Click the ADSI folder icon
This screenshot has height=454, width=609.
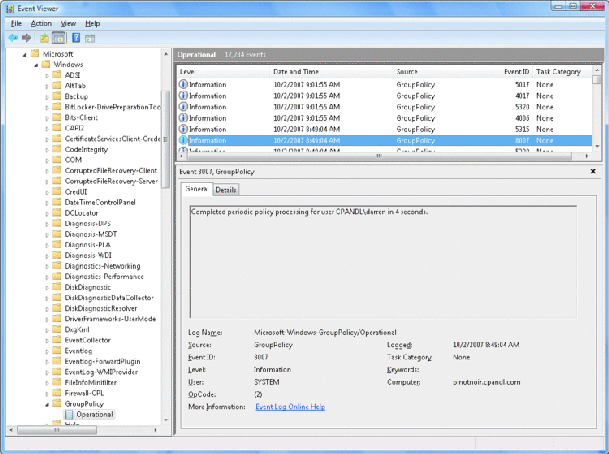pos(57,75)
